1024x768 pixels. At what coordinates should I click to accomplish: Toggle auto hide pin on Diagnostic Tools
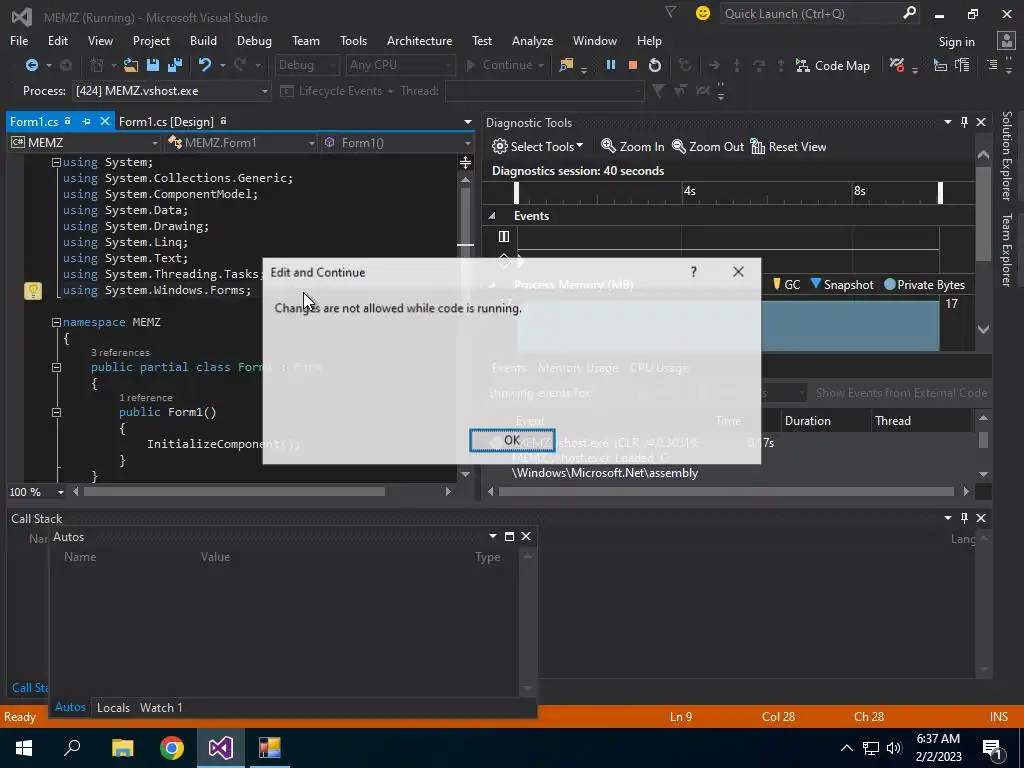(x=965, y=122)
